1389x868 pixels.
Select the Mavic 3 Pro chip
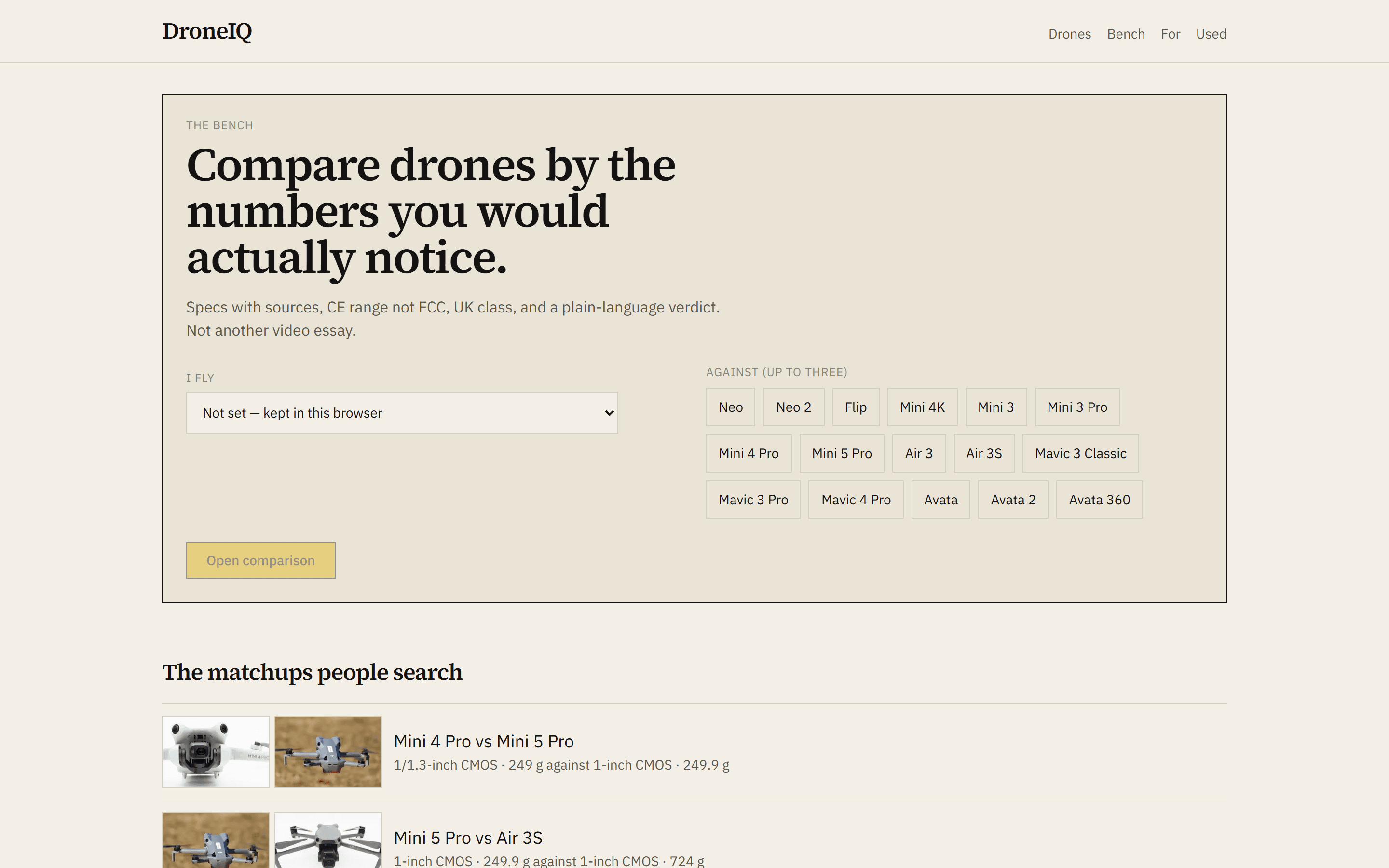753,500
